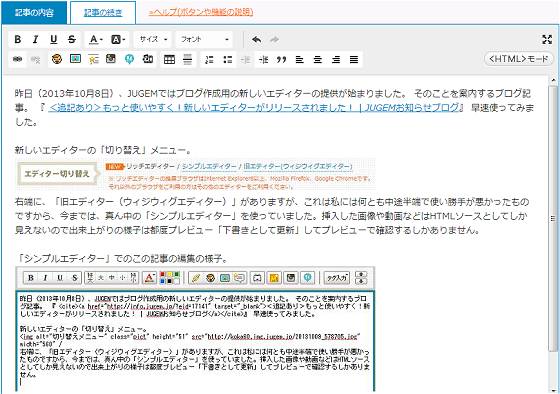Insert a horizontal line
Image resolution: width=560 pixels, height=394 pixels.
click(x=188, y=59)
